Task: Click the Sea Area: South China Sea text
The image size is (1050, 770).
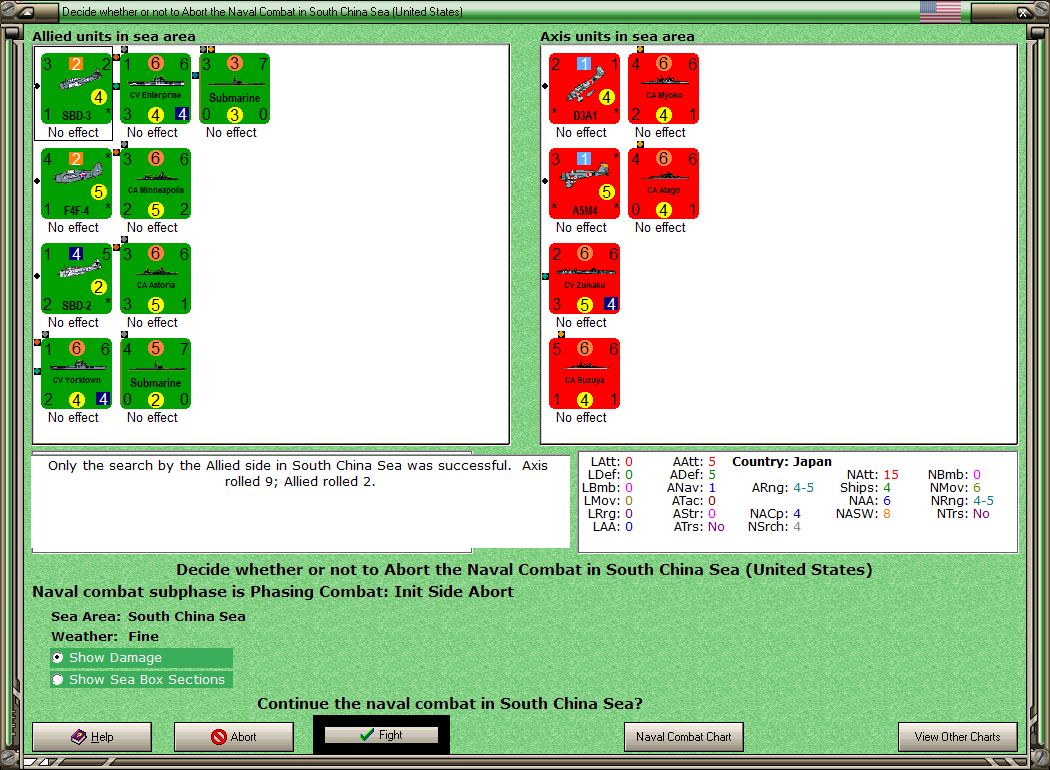Action: coord(149,616)
